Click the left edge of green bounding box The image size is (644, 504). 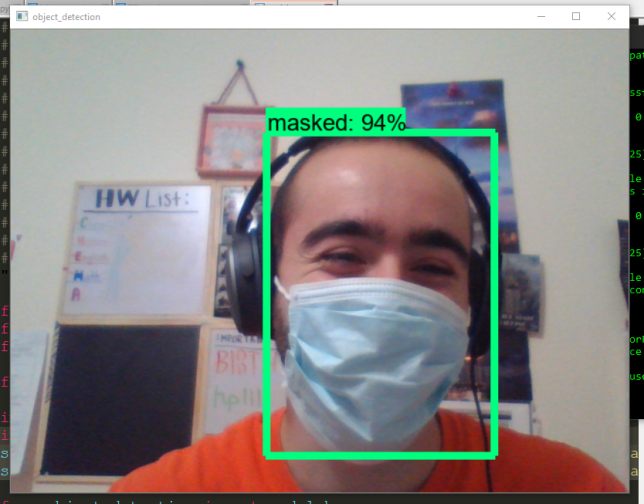[x=268, y=300]
